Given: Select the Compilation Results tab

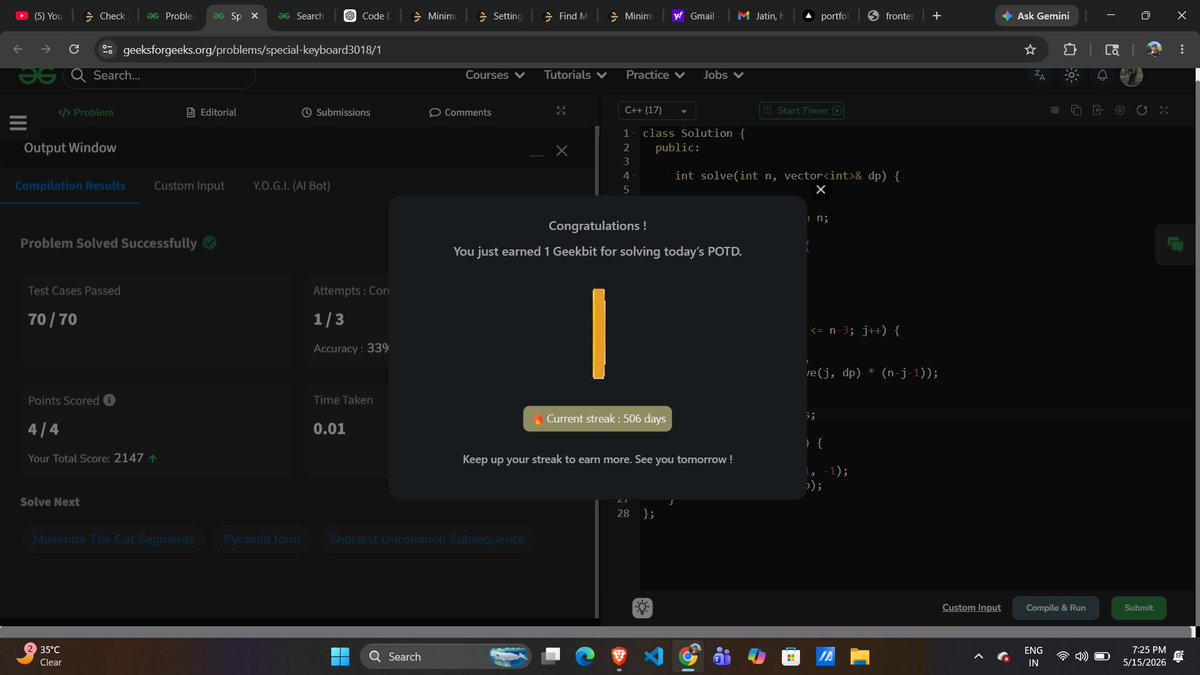Looking at the screenshot, I should click(70, 186).
